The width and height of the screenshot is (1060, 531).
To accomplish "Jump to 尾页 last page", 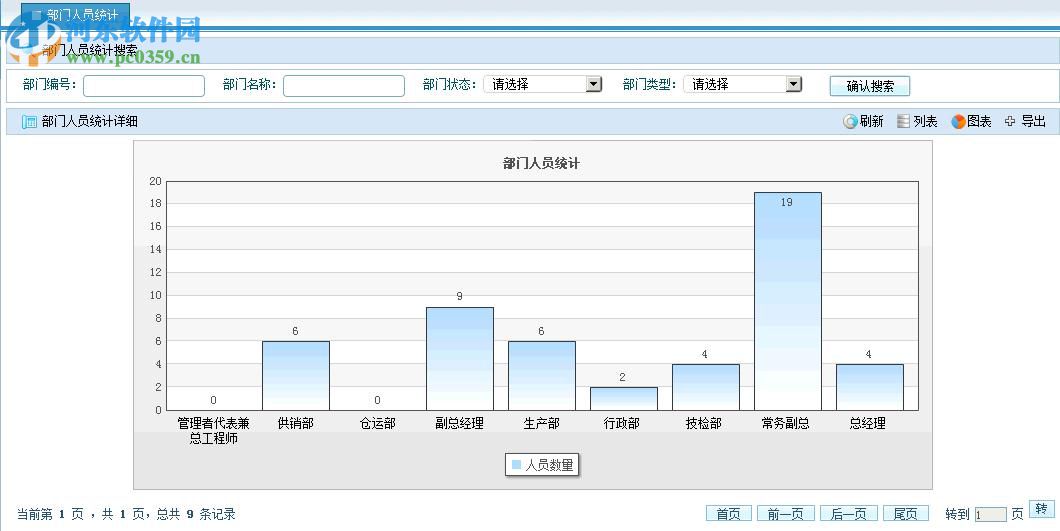I will click(x=906, y=514).
